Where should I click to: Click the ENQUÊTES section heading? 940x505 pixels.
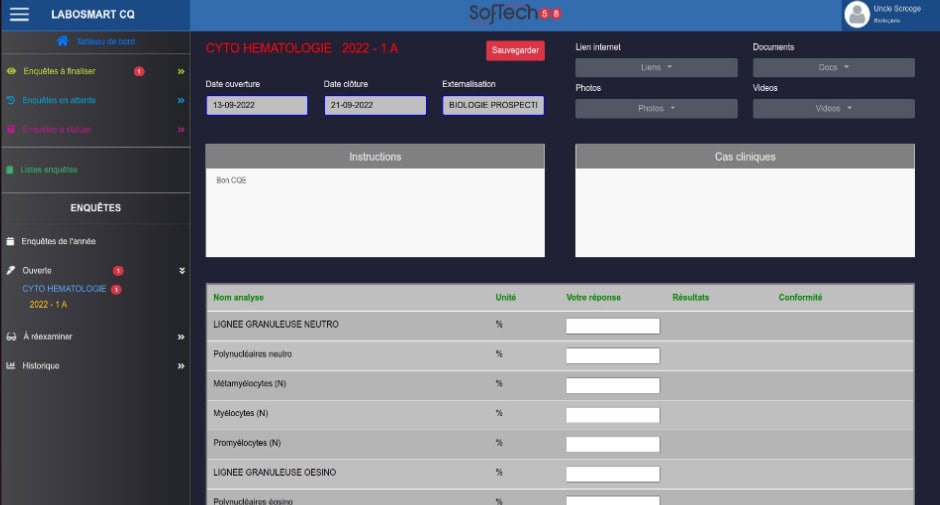tap(95, 208)
